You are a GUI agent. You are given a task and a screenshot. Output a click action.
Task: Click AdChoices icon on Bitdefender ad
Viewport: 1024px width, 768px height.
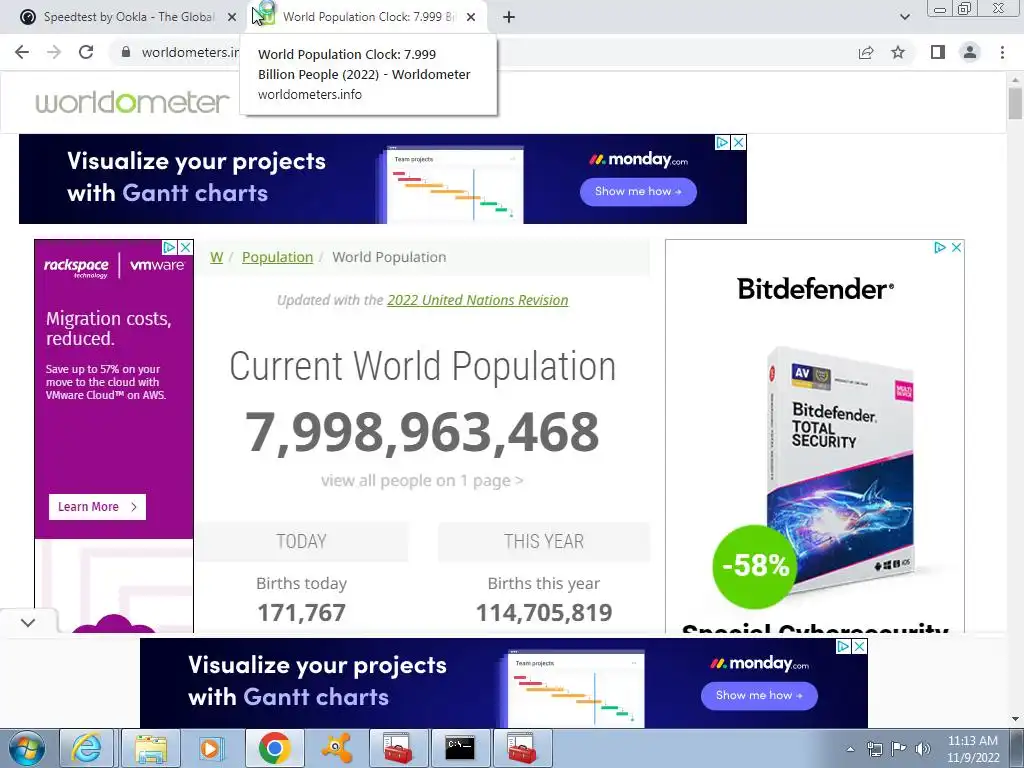point(940,248)
